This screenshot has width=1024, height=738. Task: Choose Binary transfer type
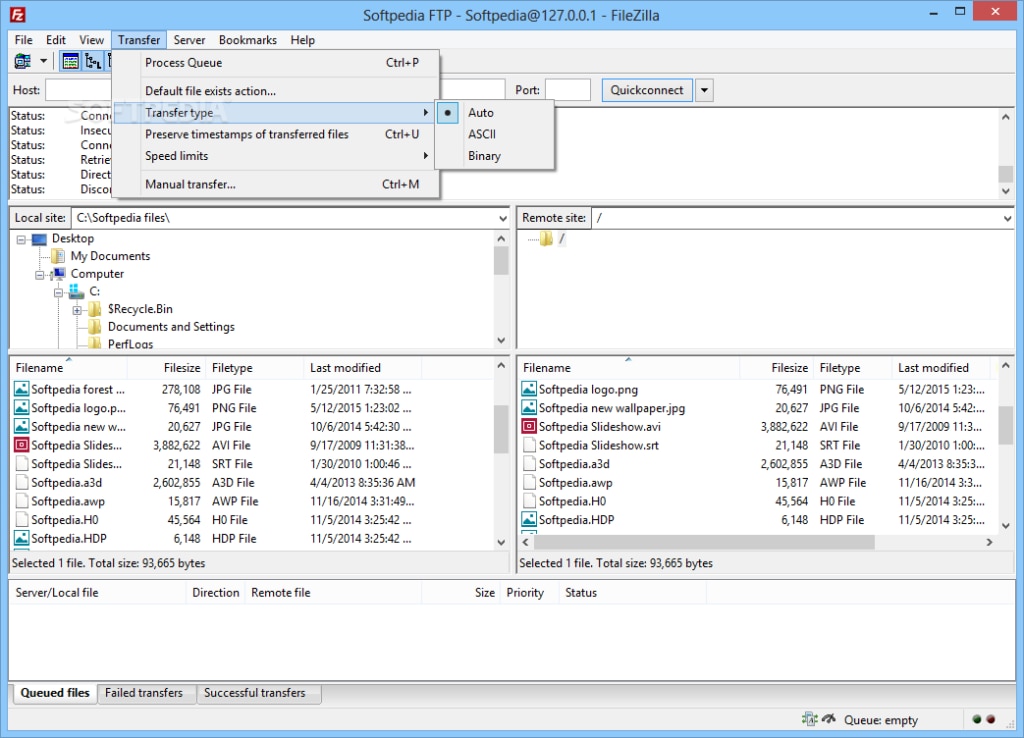(495, 155)
